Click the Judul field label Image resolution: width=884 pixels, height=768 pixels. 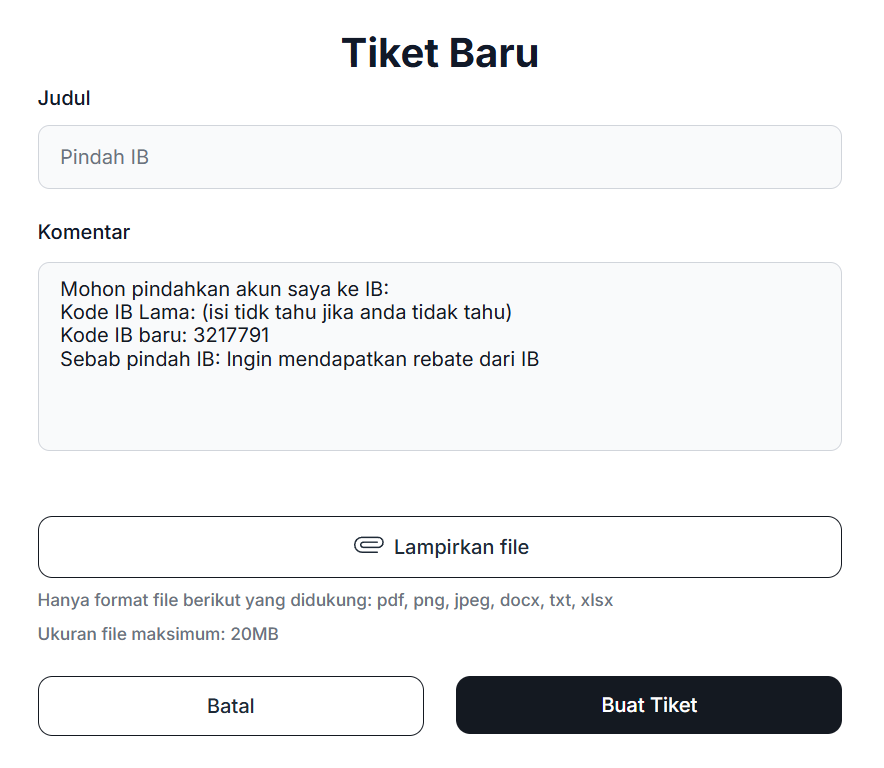coord(64,98)
